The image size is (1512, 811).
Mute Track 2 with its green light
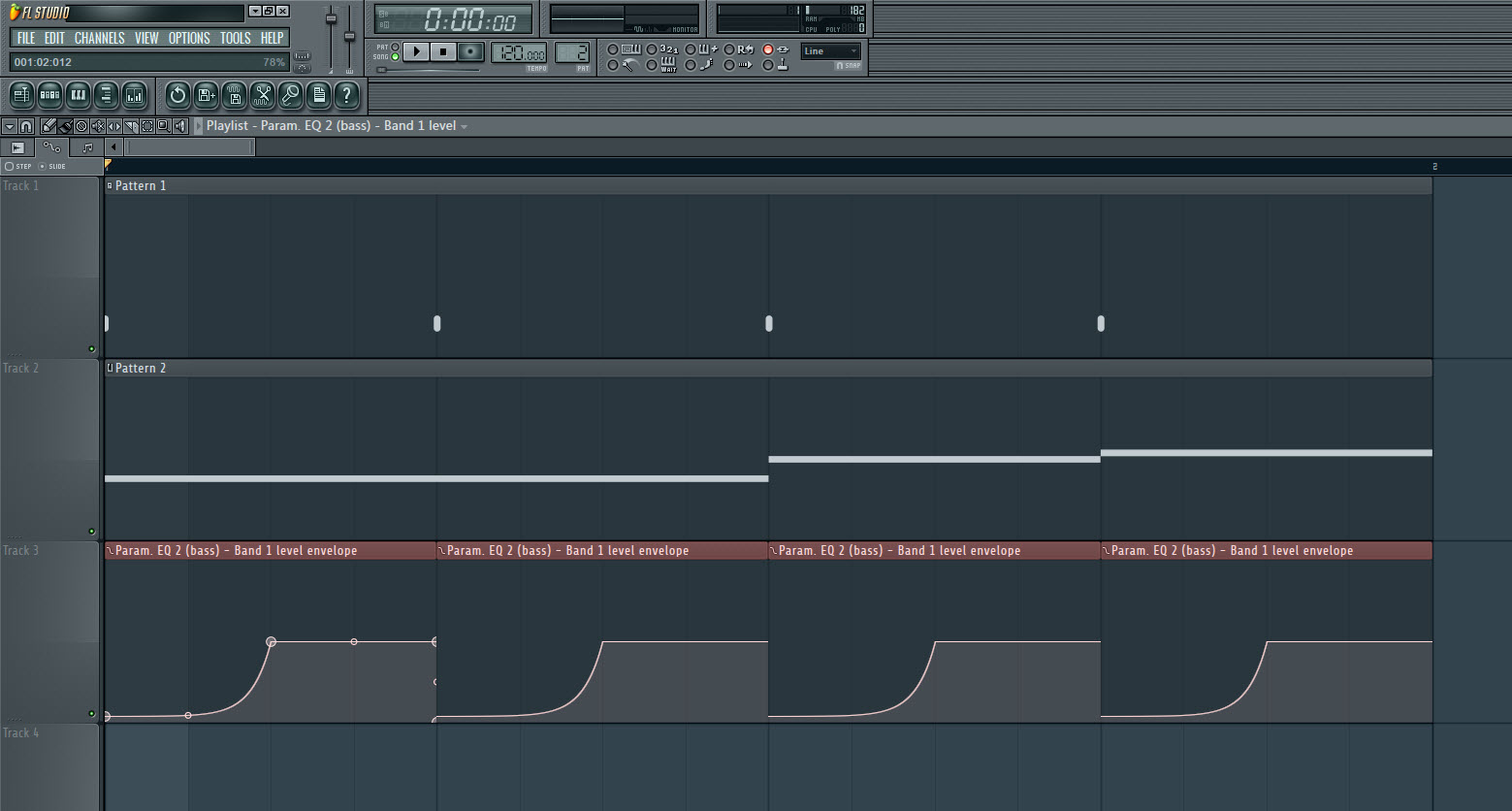92,532
